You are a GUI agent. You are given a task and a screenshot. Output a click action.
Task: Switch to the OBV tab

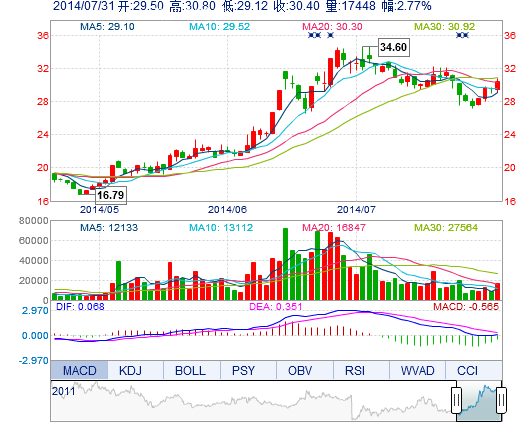(300, 370)
